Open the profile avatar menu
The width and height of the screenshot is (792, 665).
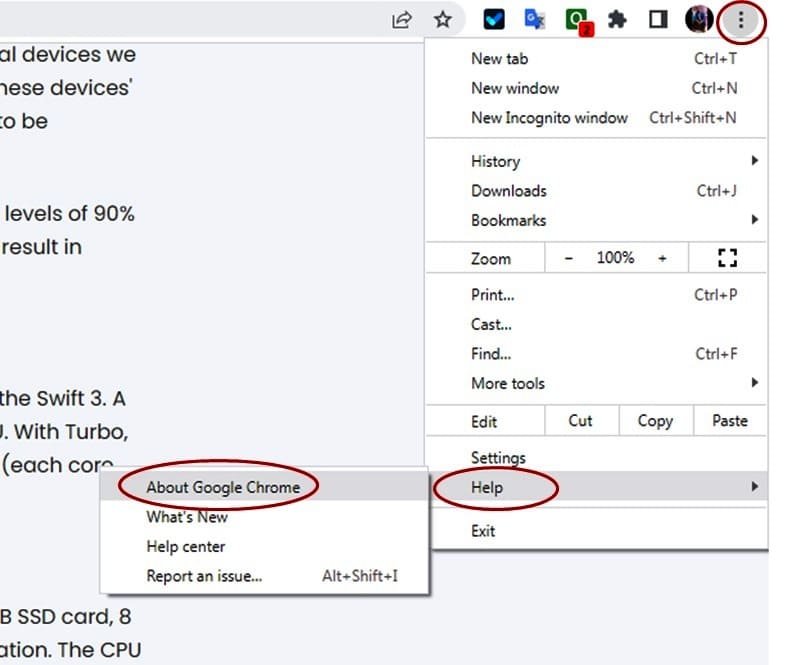(x=698, y=19)
